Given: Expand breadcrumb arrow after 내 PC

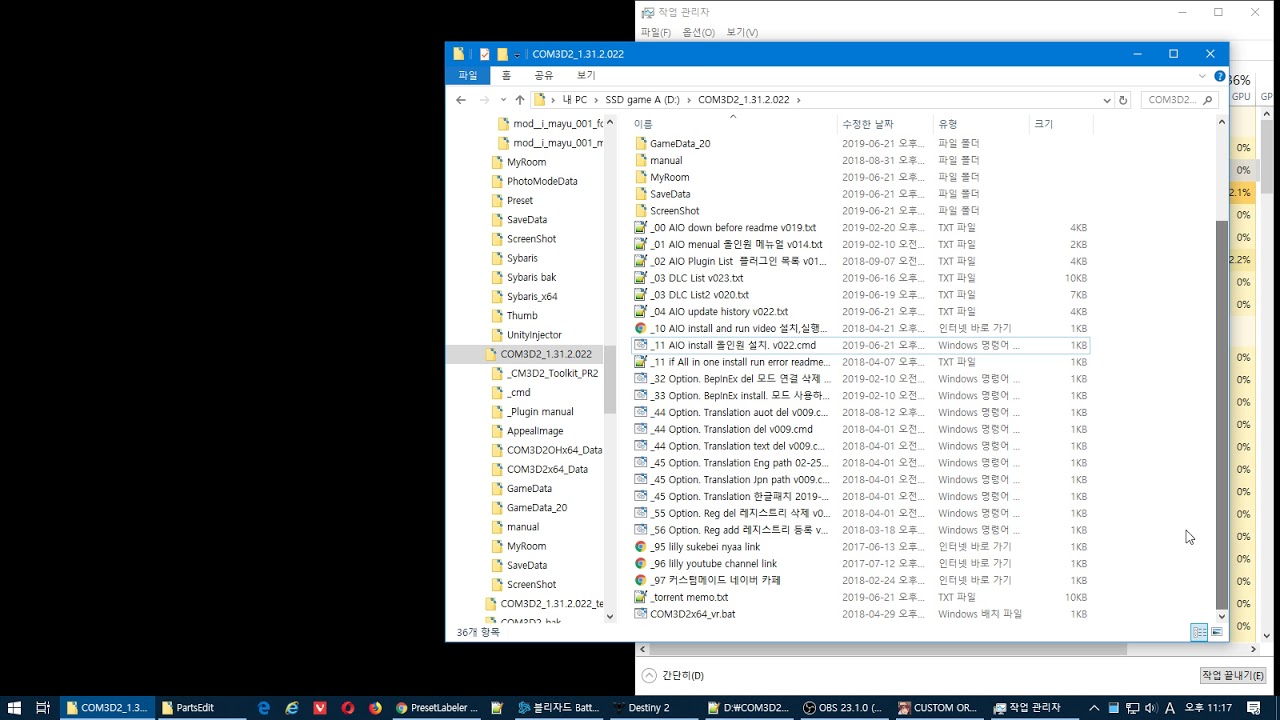Looking at the screenshot, I should 595,100.
